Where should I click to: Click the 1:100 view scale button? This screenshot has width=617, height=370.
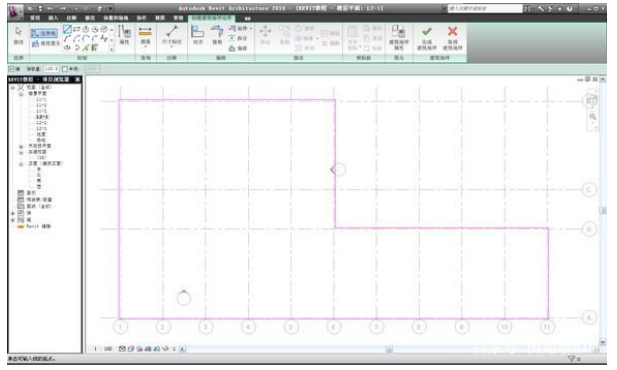point(103,349)
